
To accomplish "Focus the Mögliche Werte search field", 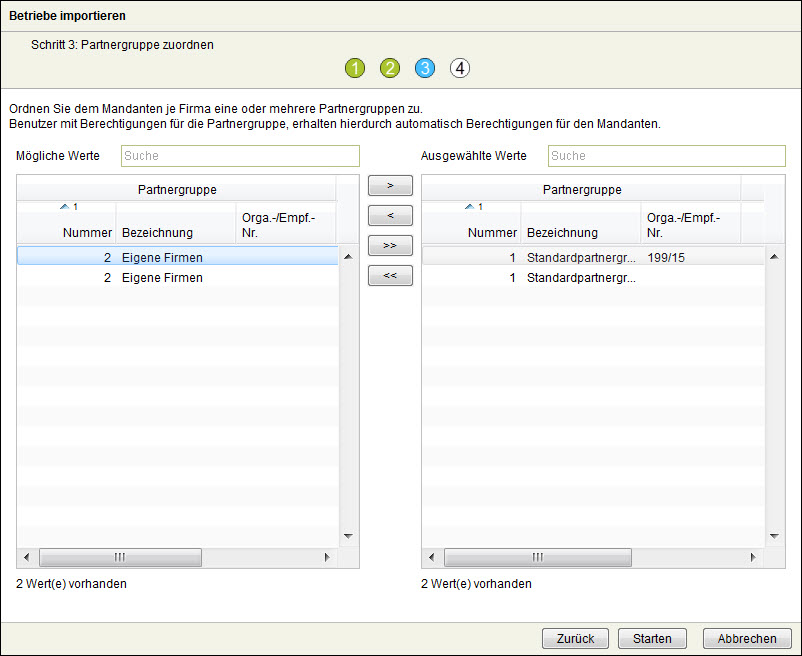I will [x=240, y=156].
